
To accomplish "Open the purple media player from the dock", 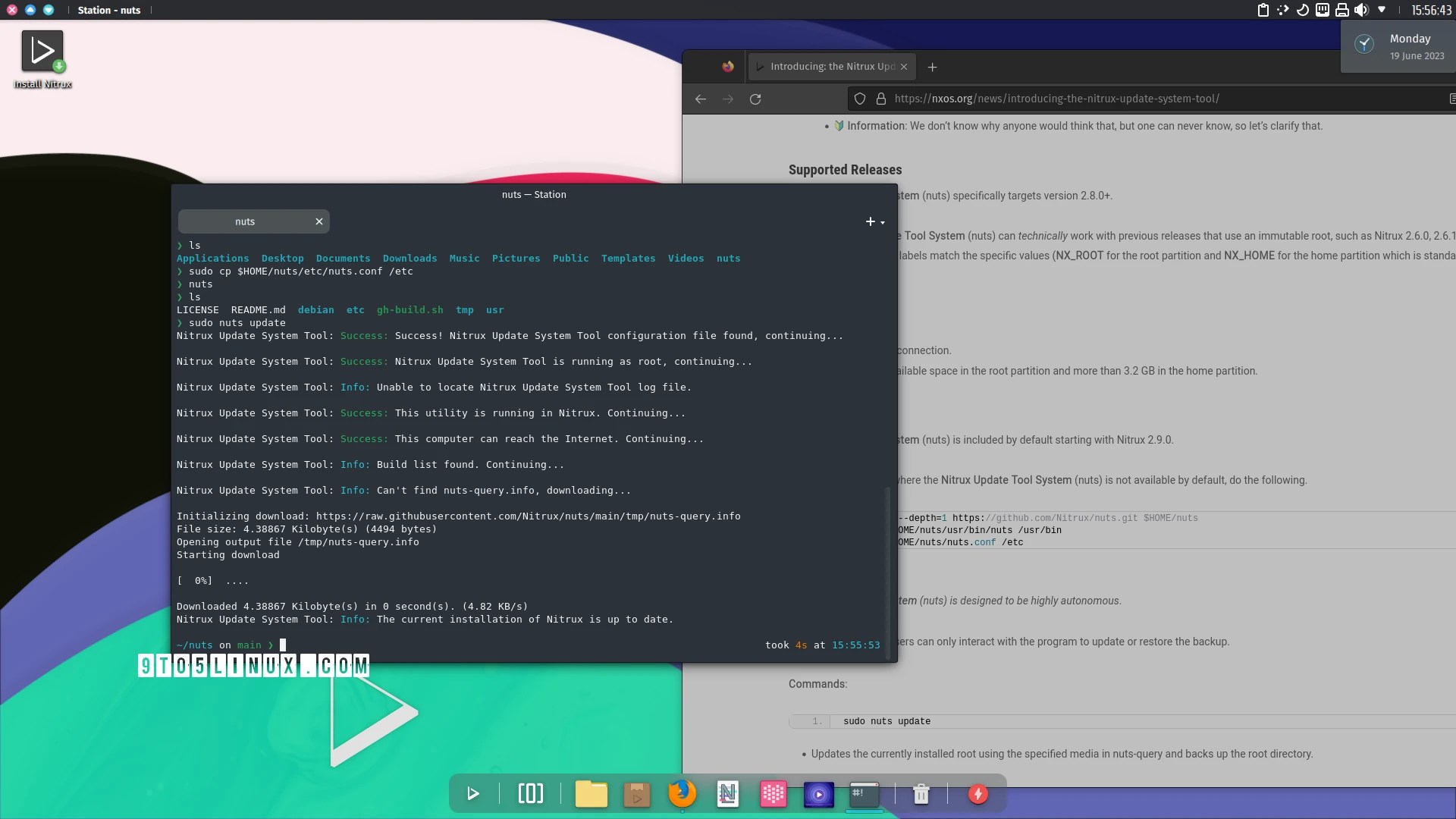I will 818,794.
